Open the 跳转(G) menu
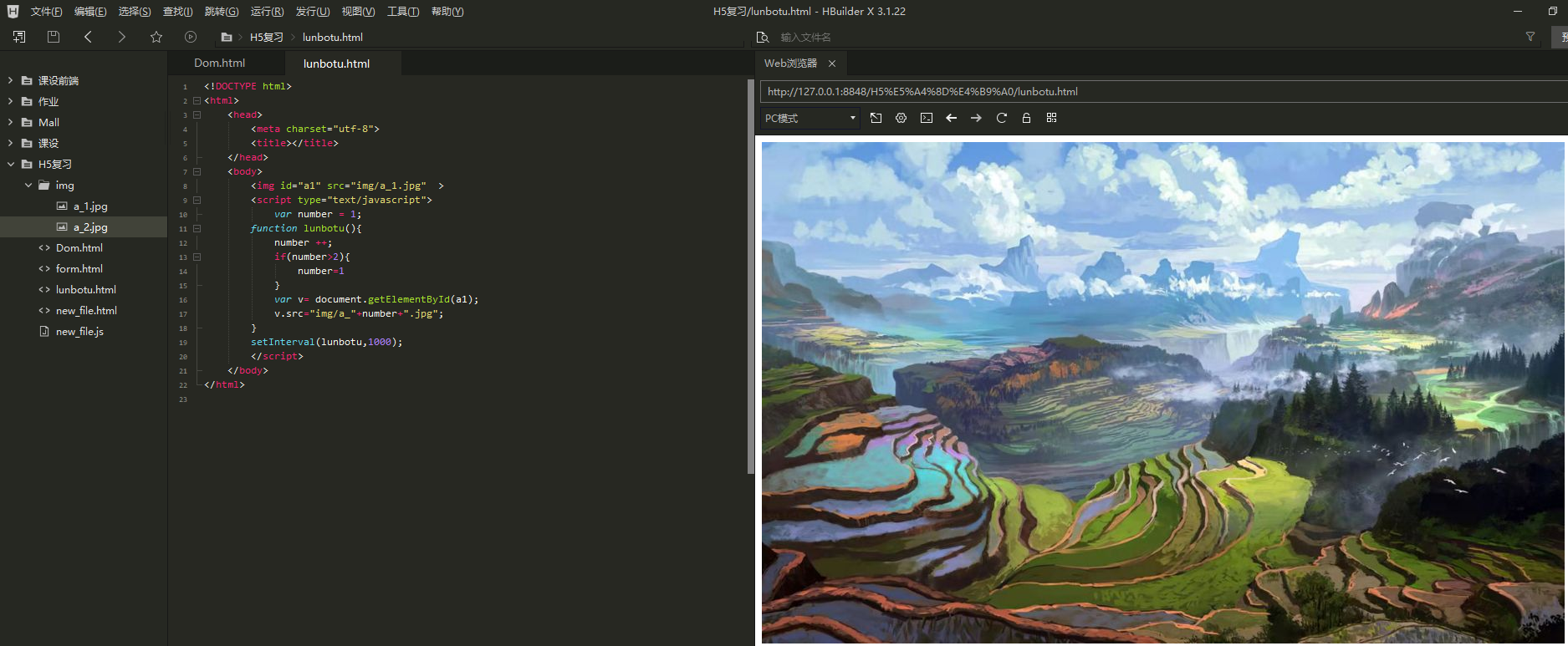 click(x=222, y=12)
